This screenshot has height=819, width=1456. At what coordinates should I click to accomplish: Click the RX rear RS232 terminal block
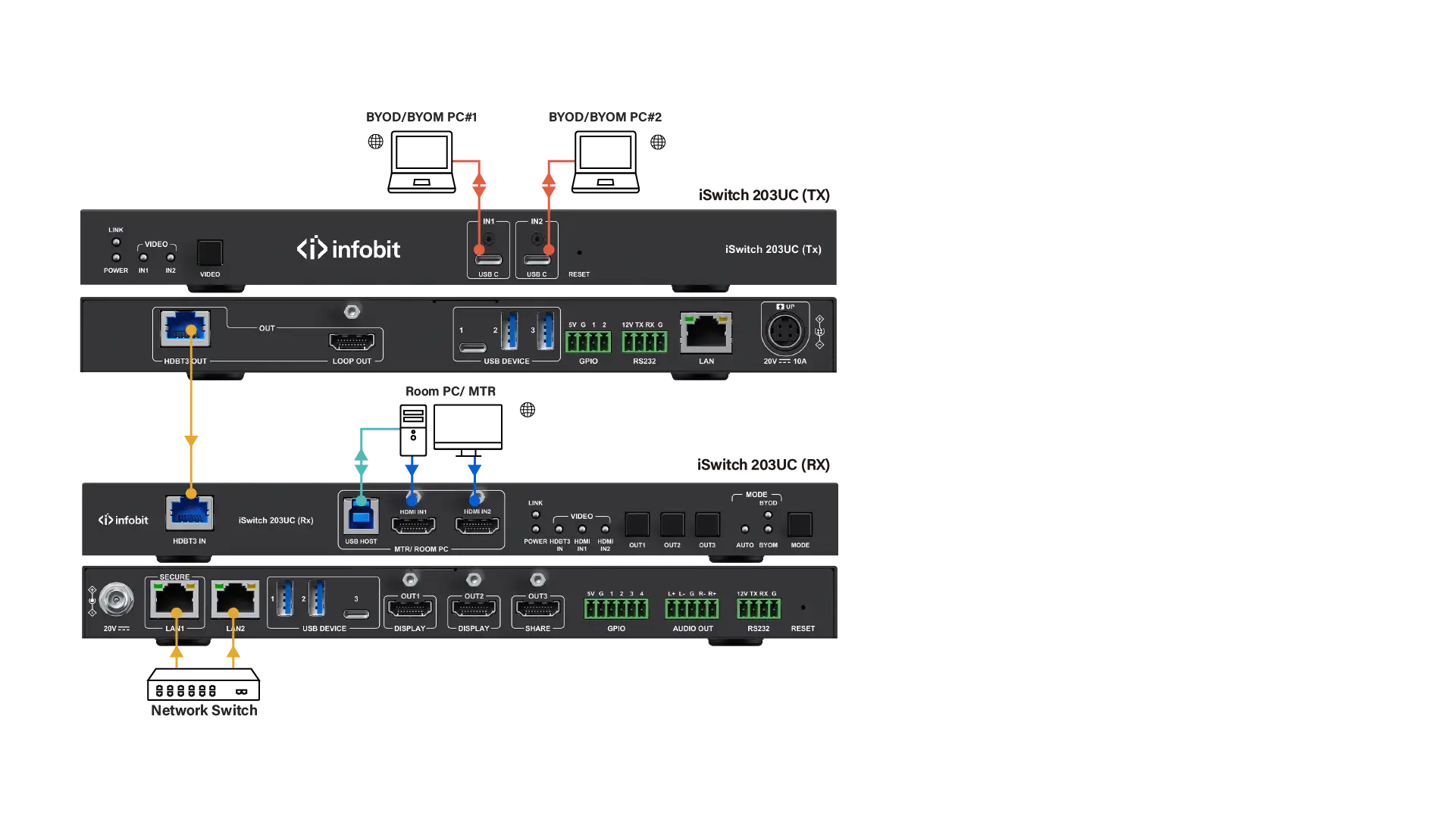[x=759, y=609]
